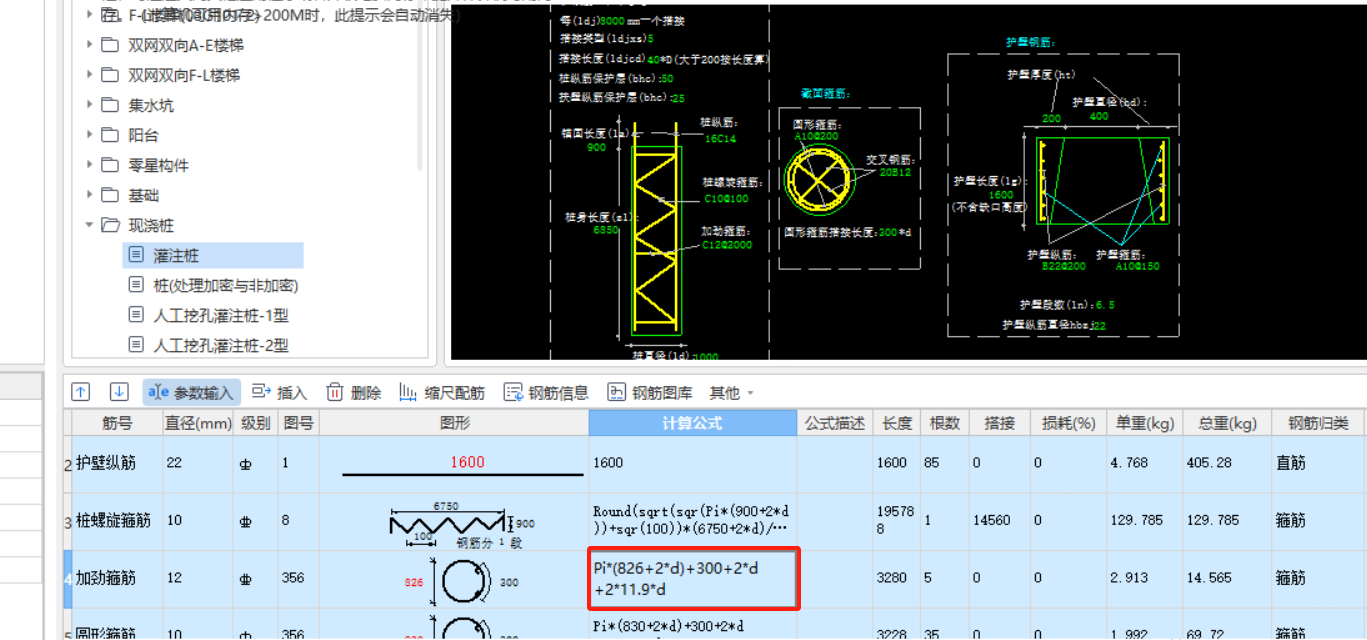Select the 桩螺旋箍筋 rebar name cell
1367x640 pixels.
(117, 520)
